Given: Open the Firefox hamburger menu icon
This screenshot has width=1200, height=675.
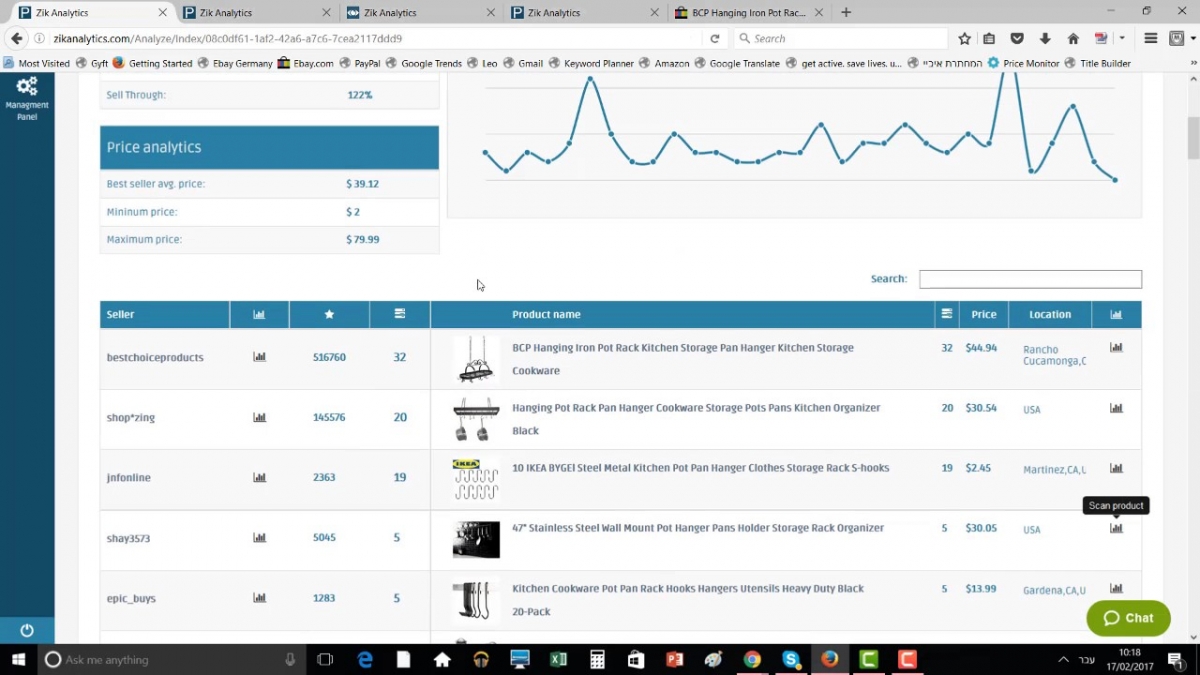Looking at the screenshot, I should [1148, 38].
